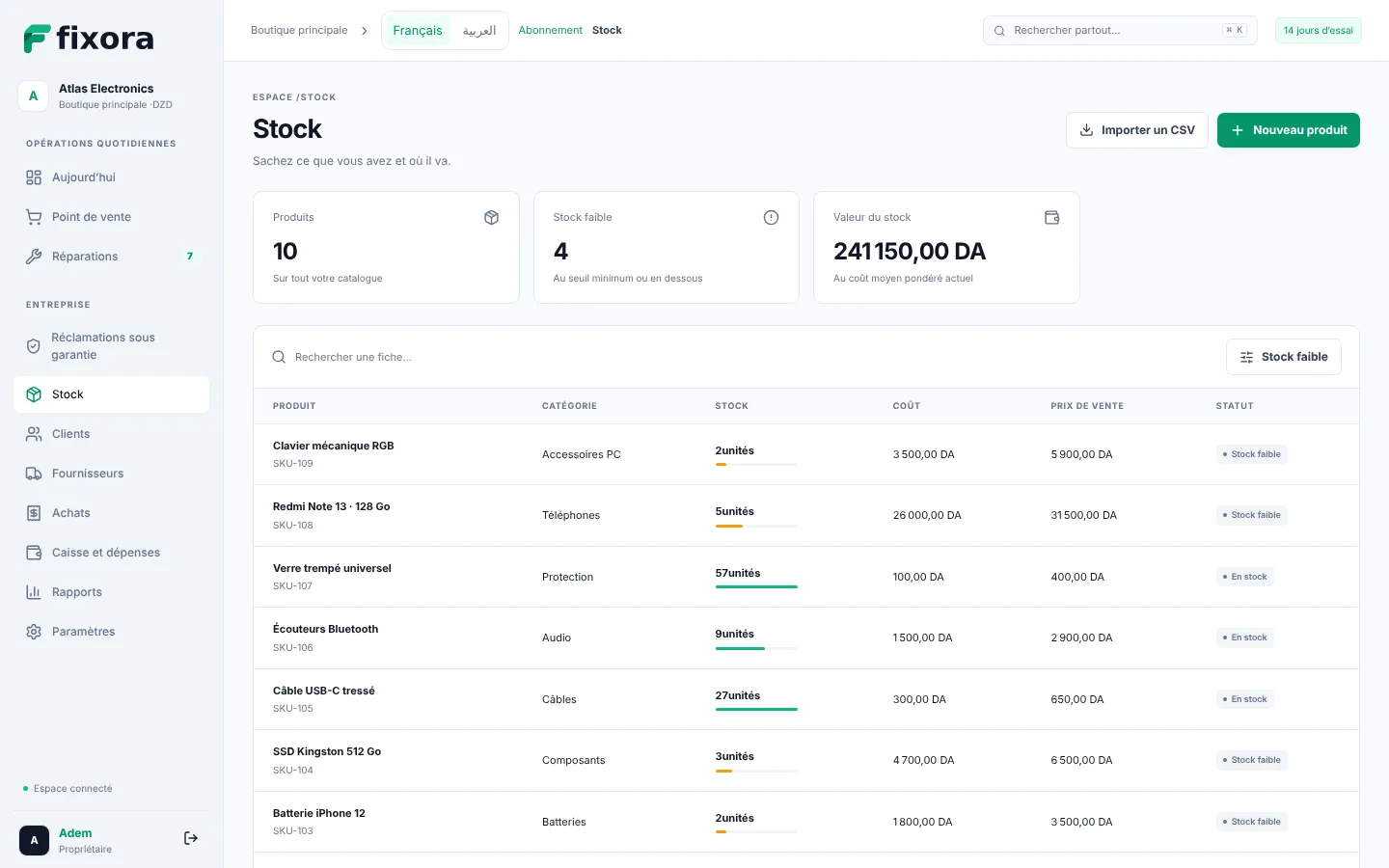Toggle the Stock faible filter
1389x868 pixels.
click(x=1283, y=357)
